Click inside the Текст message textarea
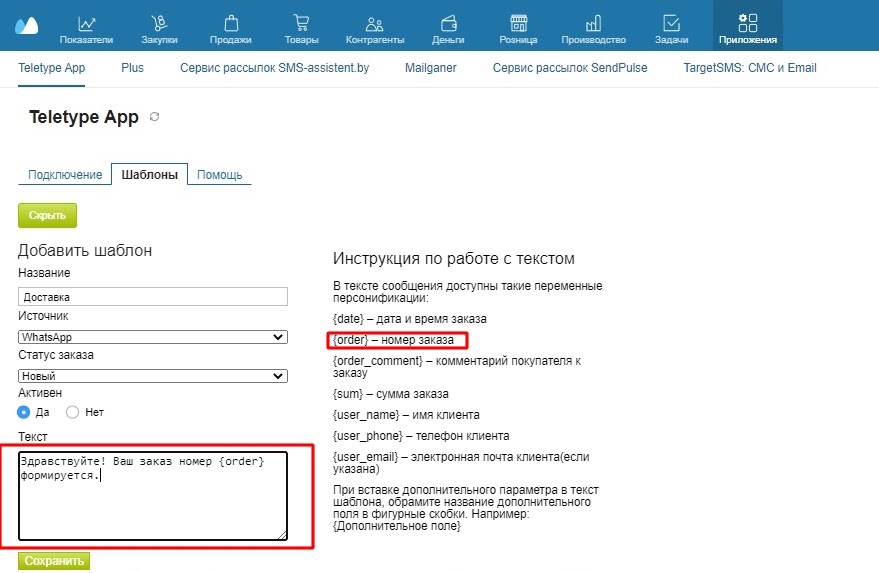879x573 pixels. tap(152, 496)
